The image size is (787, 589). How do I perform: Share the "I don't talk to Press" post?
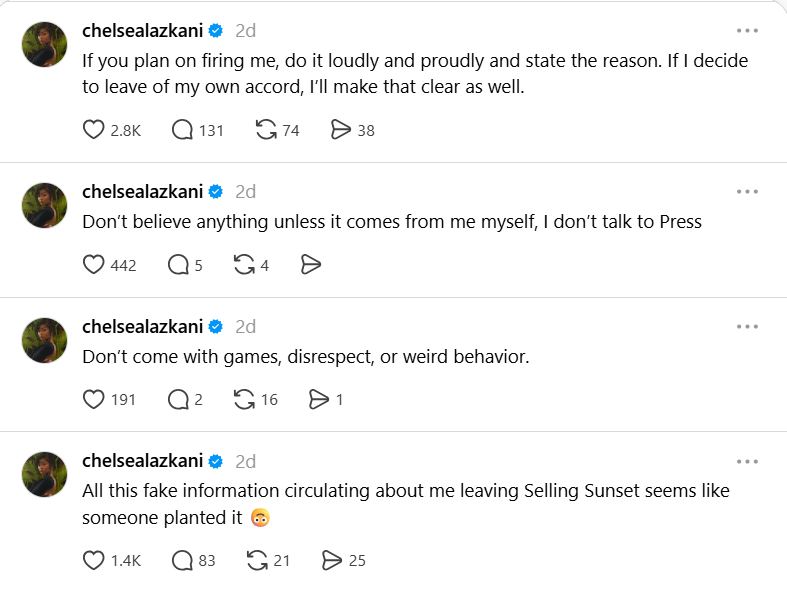(311, 265)
